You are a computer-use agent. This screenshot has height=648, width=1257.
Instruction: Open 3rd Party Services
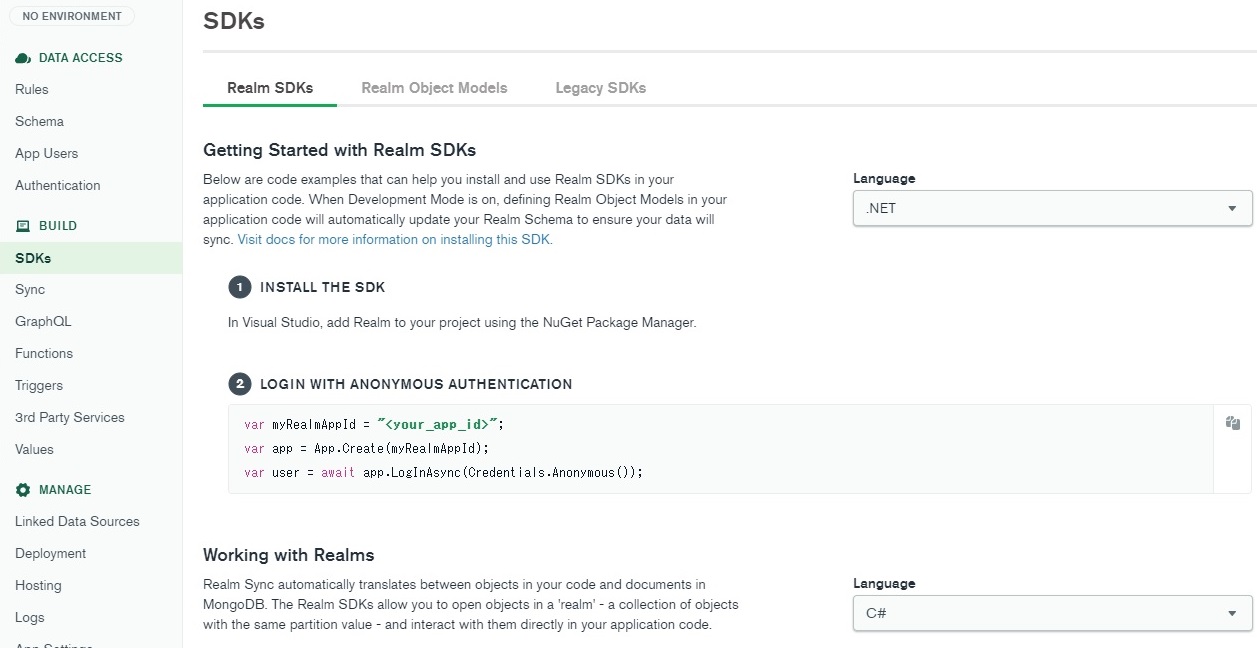coord(70,417)
